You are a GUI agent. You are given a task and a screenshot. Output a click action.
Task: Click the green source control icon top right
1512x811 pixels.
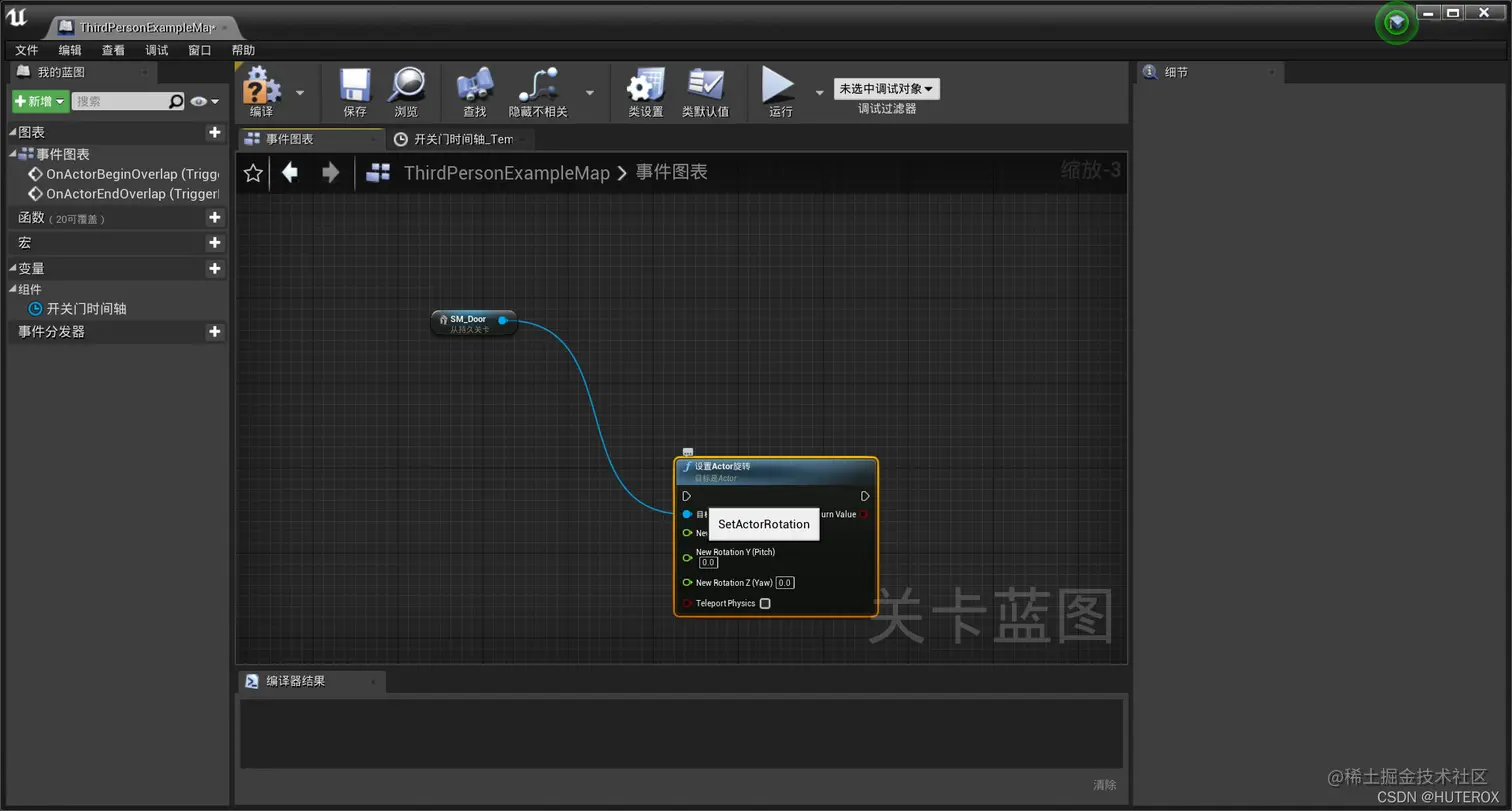click(1396, 23)
